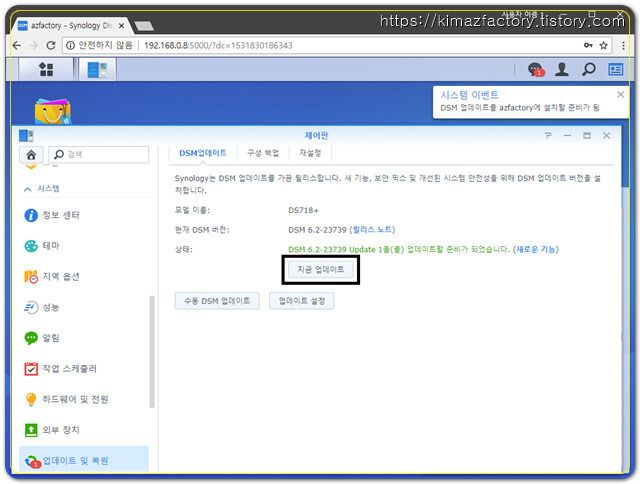Open the user account options icon
This screenshot has height=484, width=640.
(562, 69)
